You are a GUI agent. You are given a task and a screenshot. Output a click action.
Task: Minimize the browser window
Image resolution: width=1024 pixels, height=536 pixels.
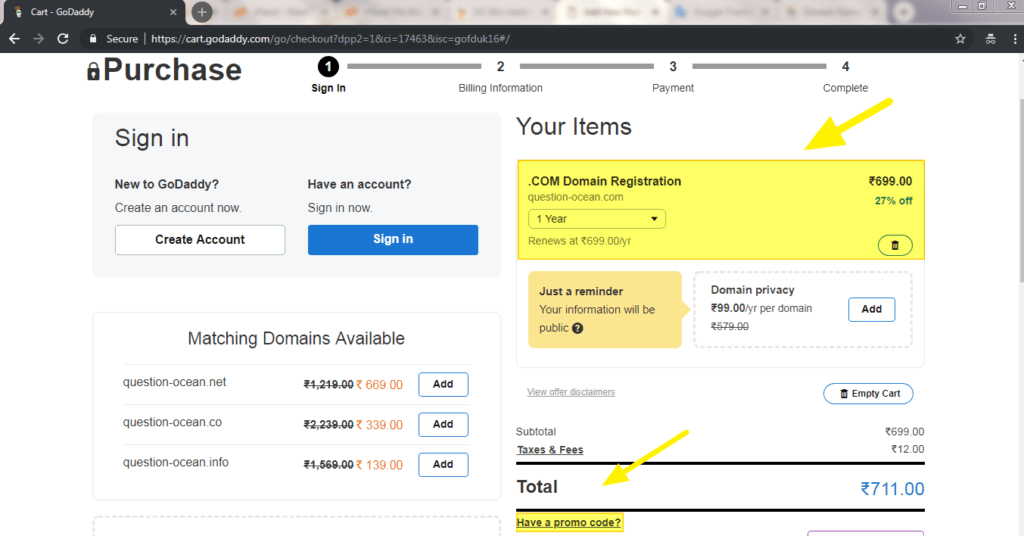[x=963, y=6]
